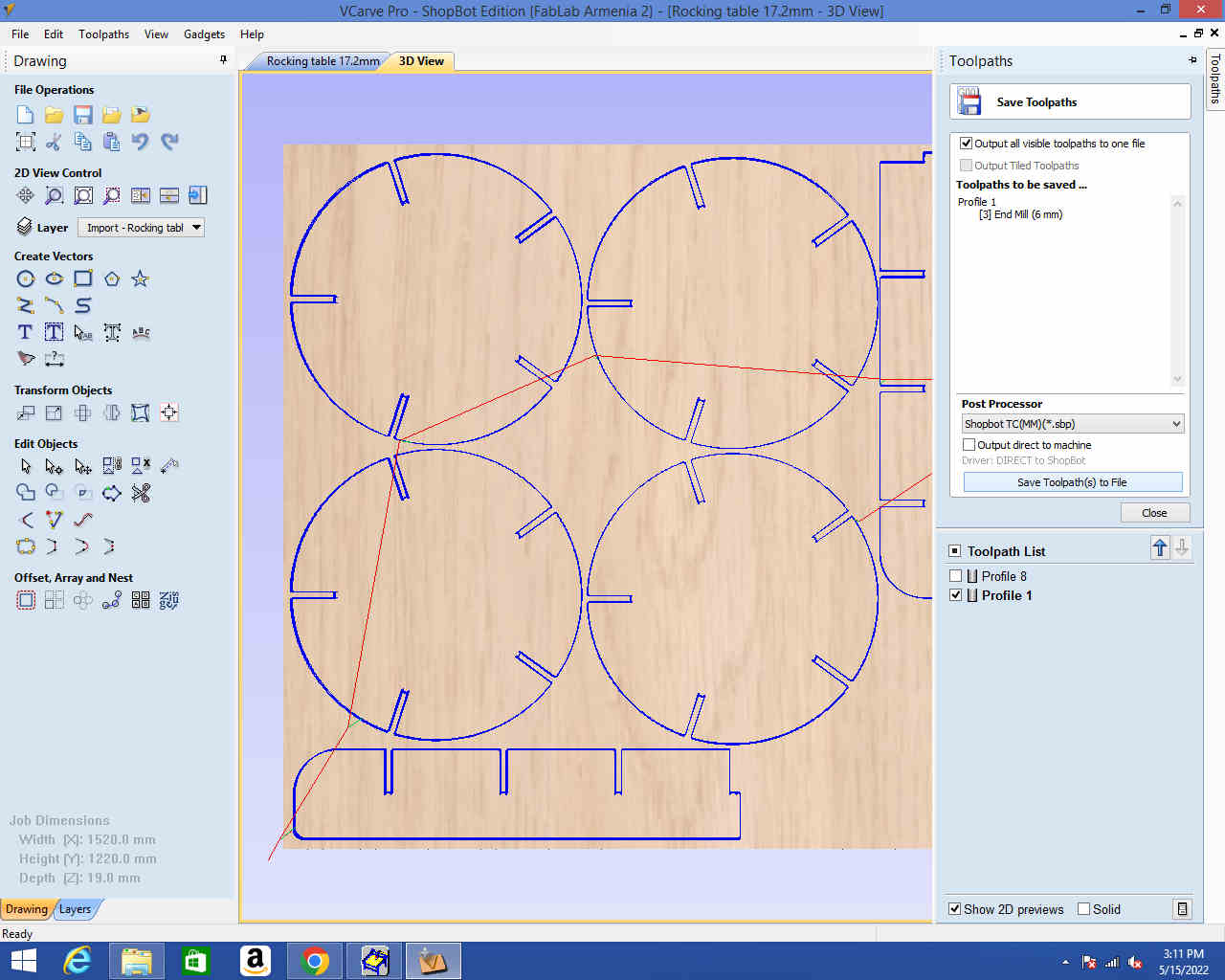Open the Align objects tool
Screen dimensions: 1225x980
click(x=169, y=412)
